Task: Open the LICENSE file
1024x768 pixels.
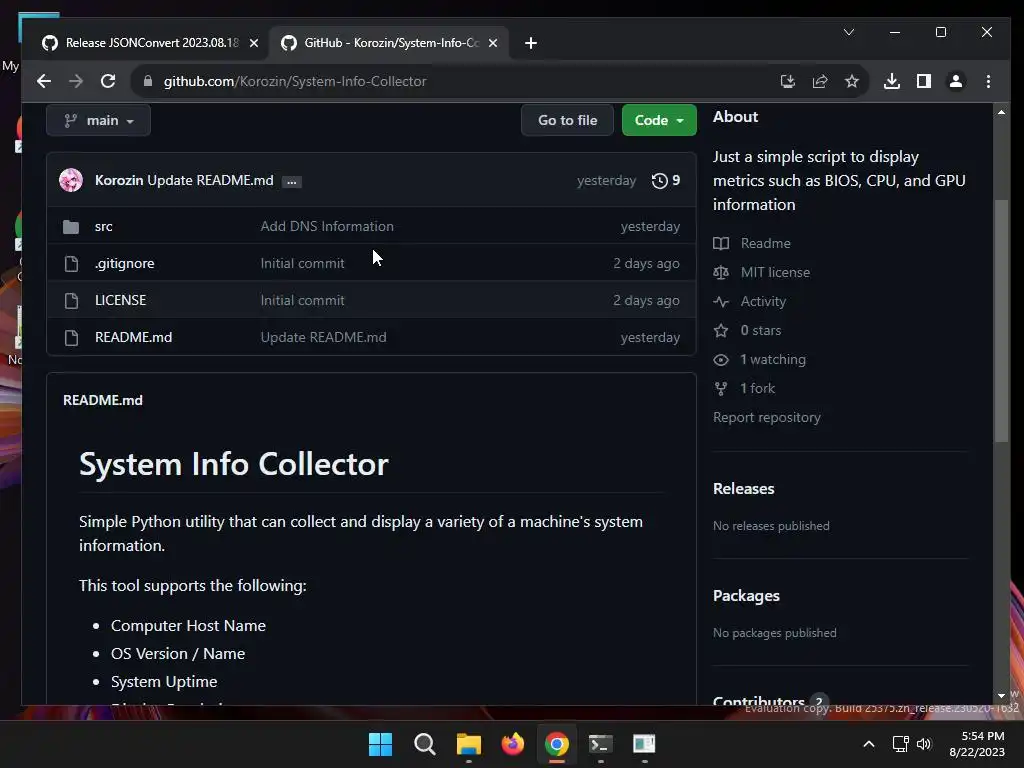Action: pos(121,300)
